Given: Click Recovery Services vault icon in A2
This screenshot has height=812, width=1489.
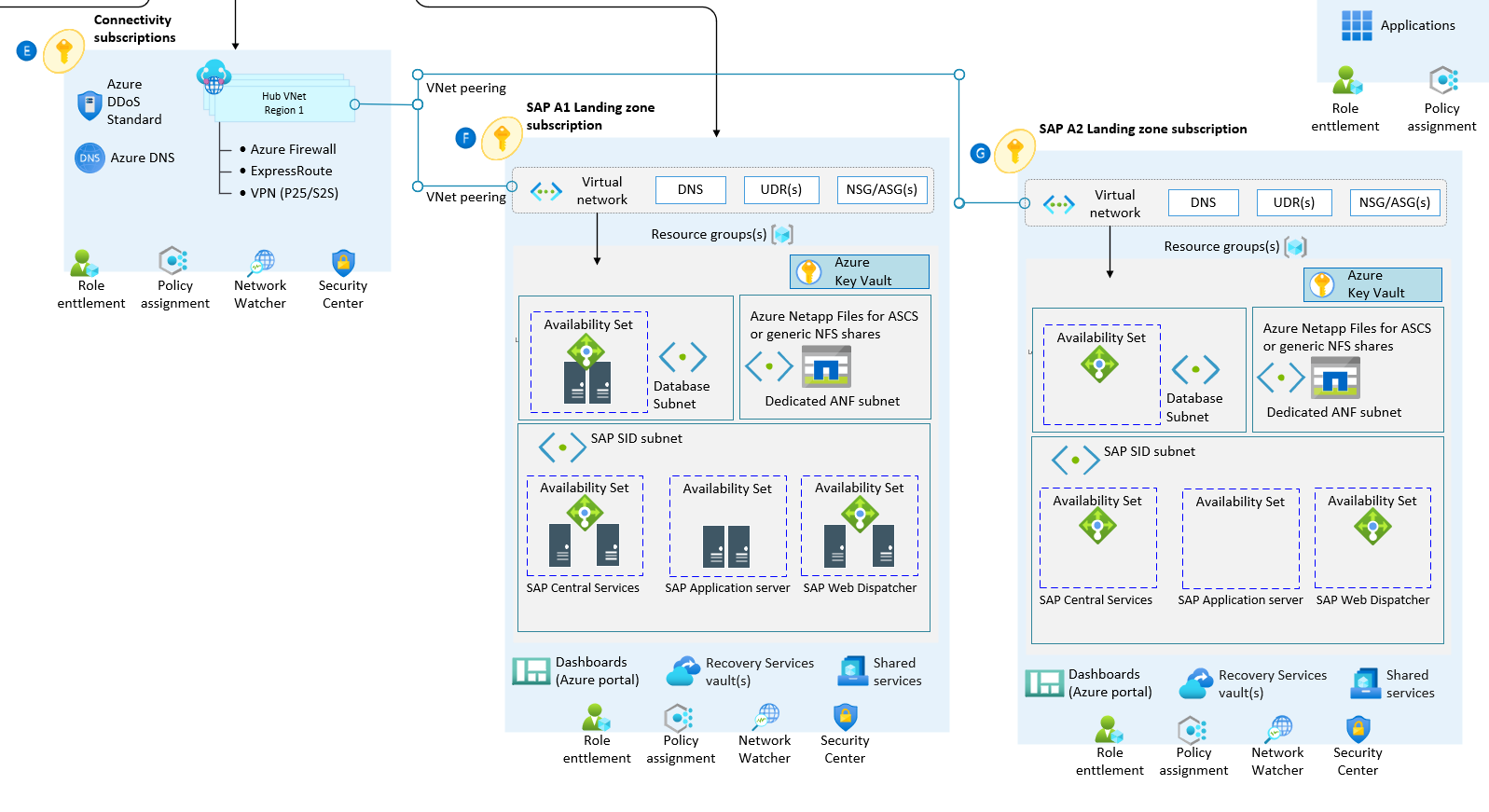Looking at the screenshot, I should point(1196,683).
